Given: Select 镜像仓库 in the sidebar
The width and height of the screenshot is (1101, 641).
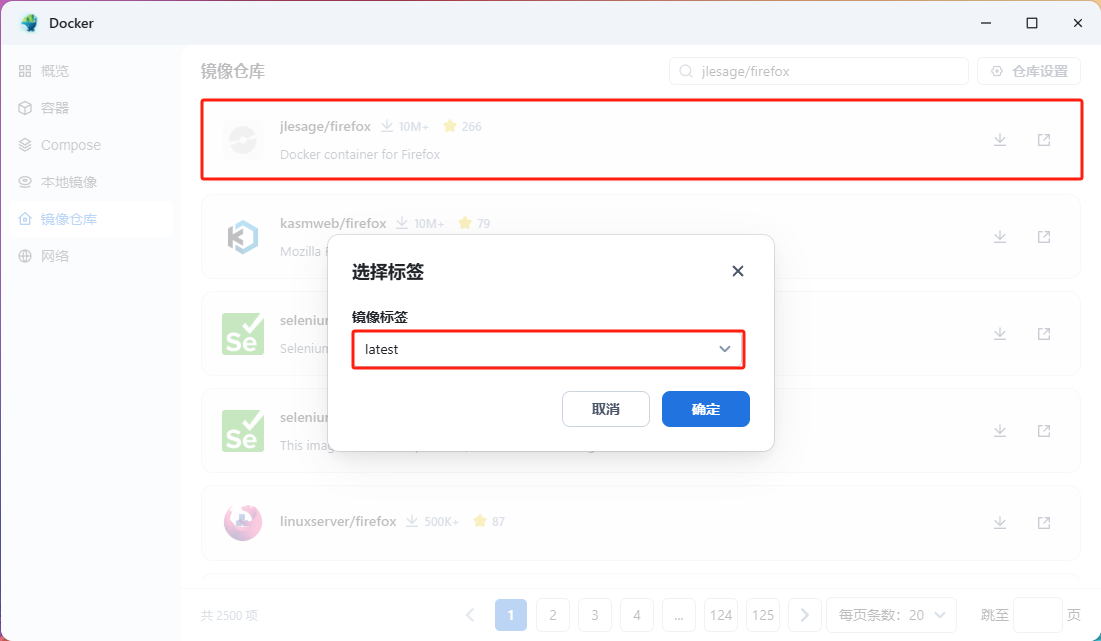Looking at the screenshot, I should [91, 219].
